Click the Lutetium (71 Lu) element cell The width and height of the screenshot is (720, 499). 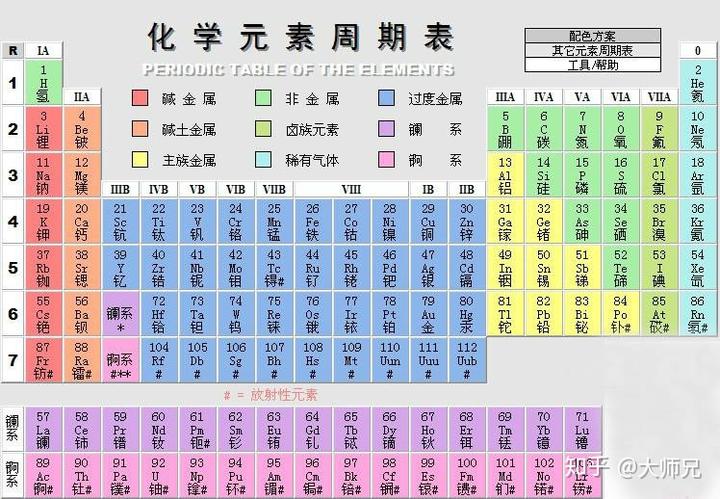tap(582, 430)
